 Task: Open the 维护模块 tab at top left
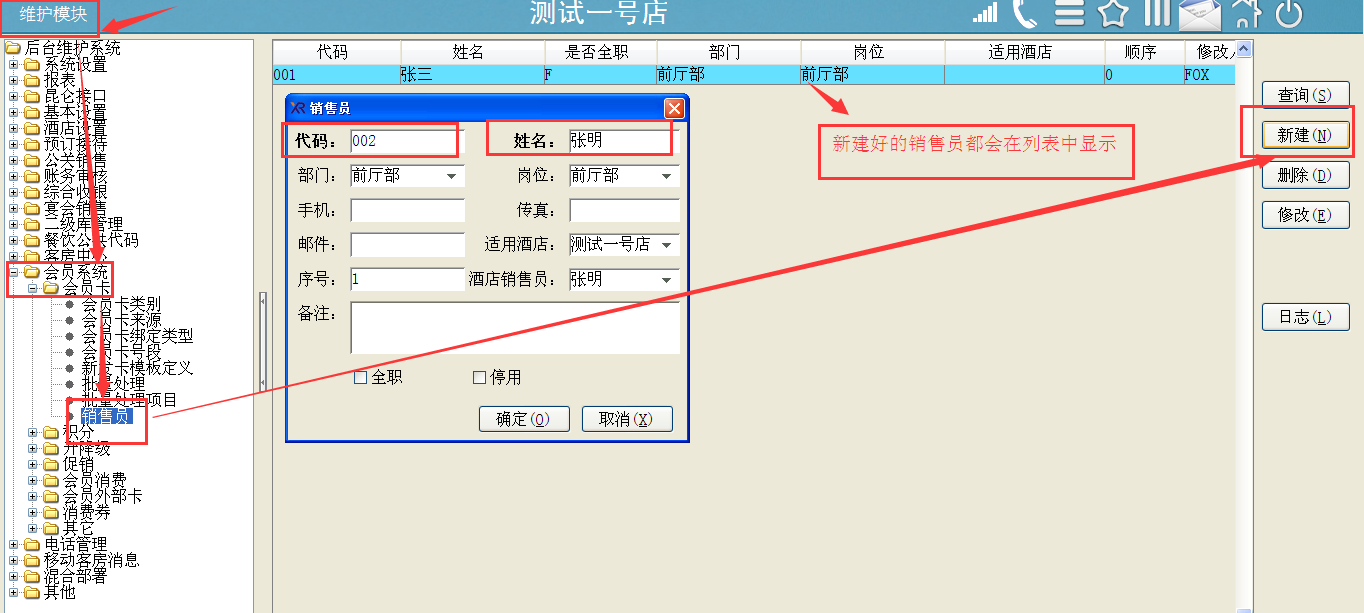tap(54, 14)
